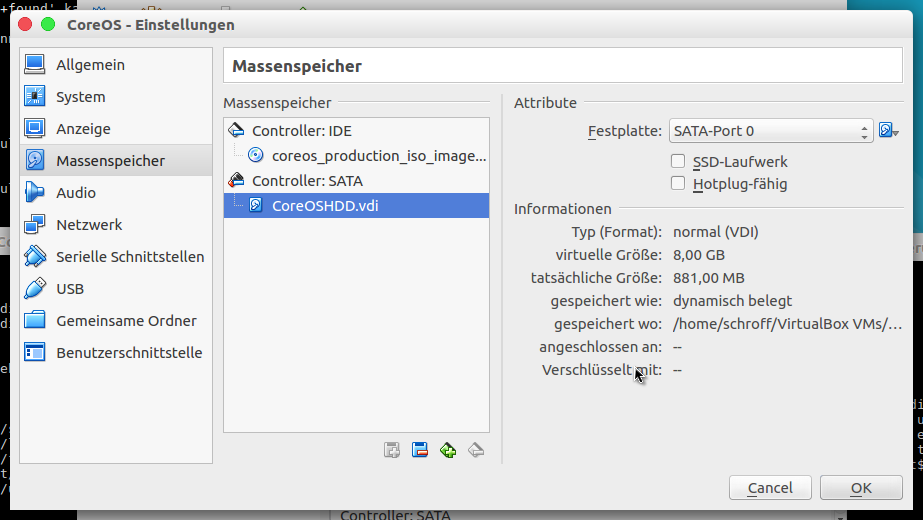Click the '/home/schroff/VirtualBox VMs/…' path

pyautogui.click(x=787, y=324)
